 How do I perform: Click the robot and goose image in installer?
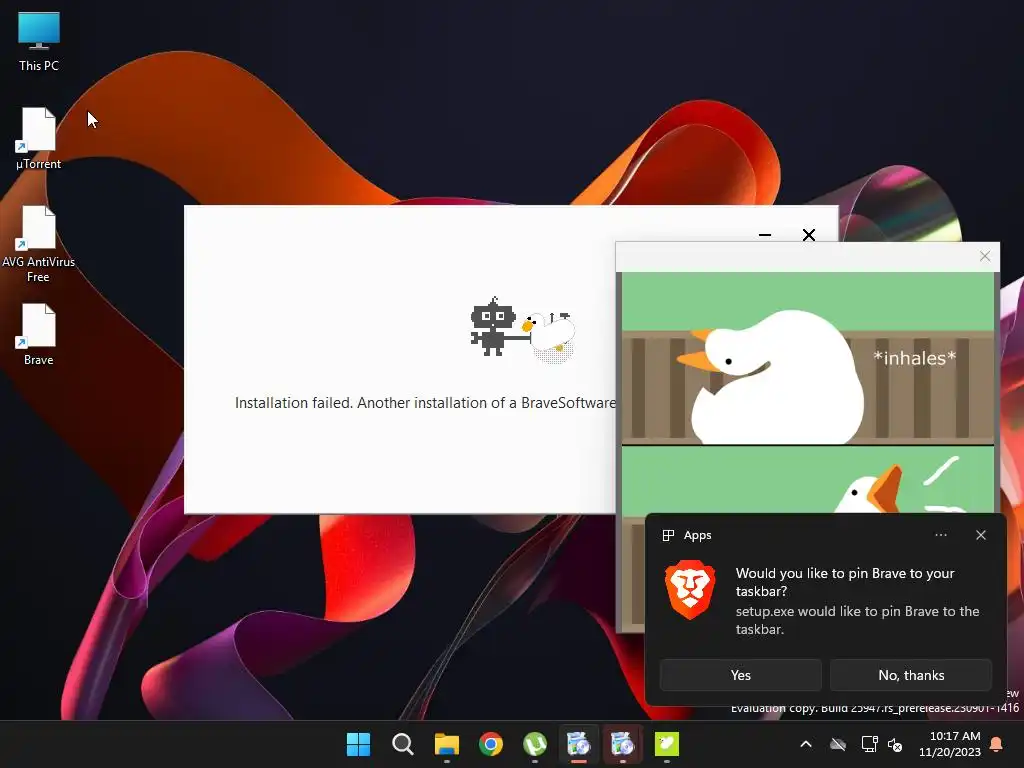[x=522, y=328]
